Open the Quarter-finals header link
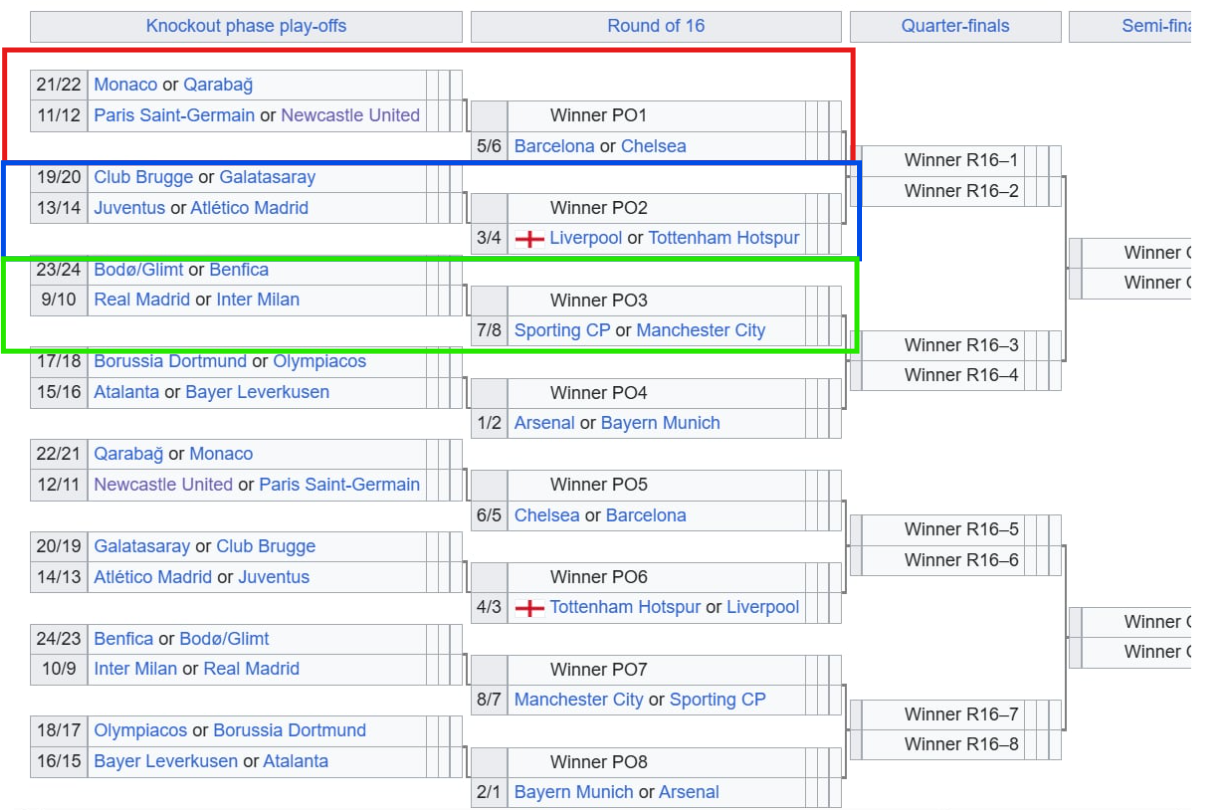 pos(955,26)
